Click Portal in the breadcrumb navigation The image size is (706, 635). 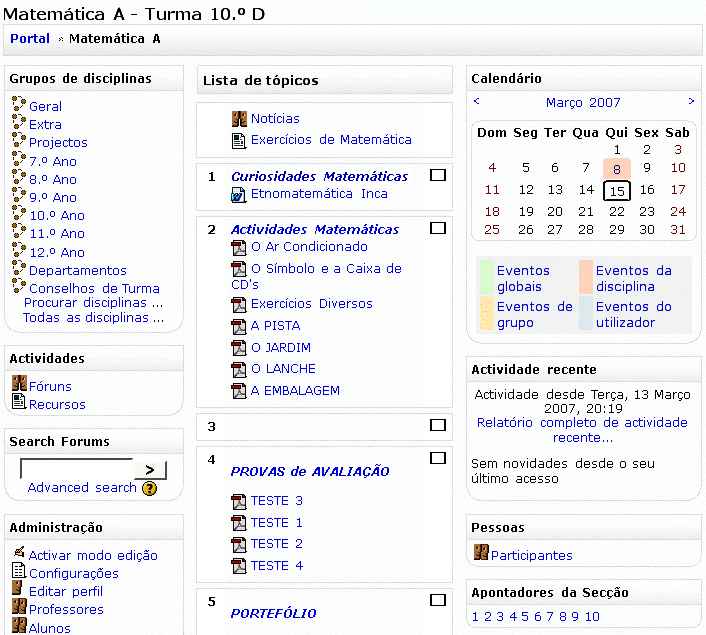coord(30,39)
